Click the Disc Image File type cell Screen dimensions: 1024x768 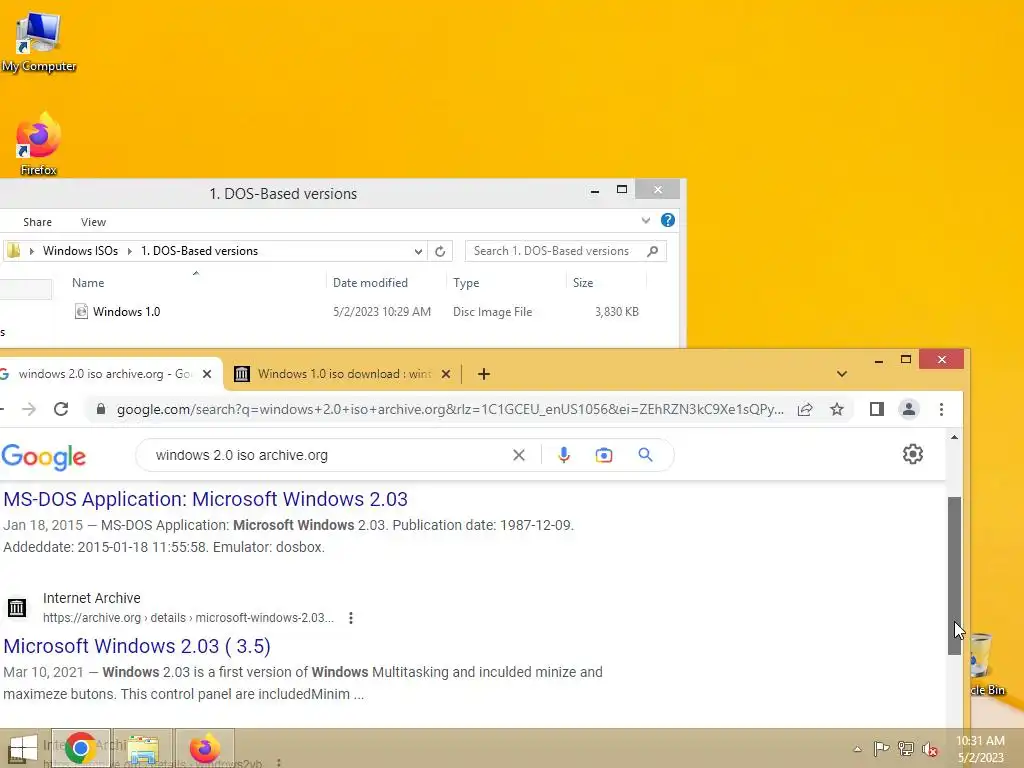tap(492, 312)
